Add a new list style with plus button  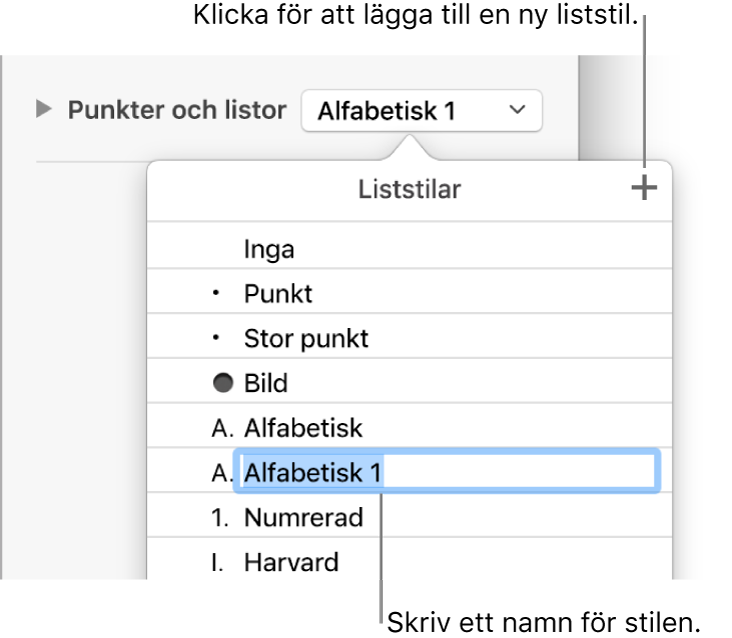(644, 188)
